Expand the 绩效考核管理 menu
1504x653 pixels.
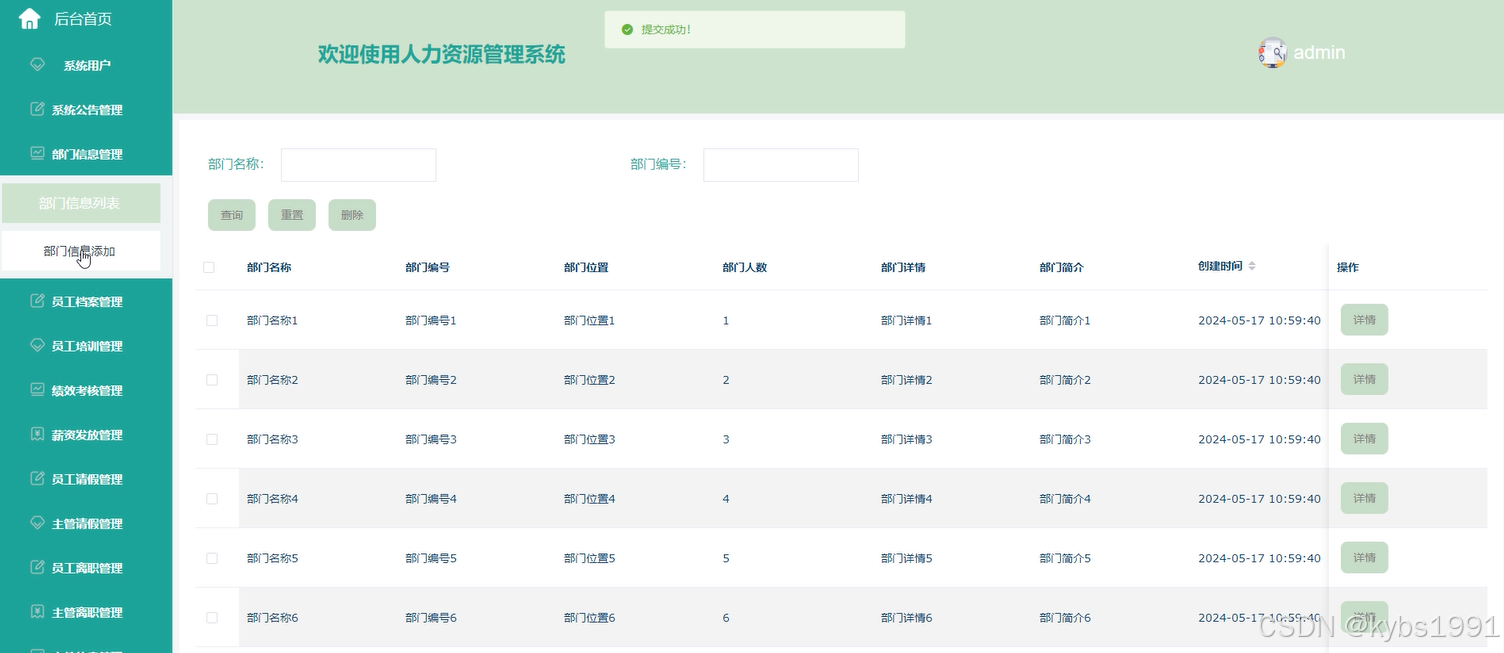tap(86, 389)
